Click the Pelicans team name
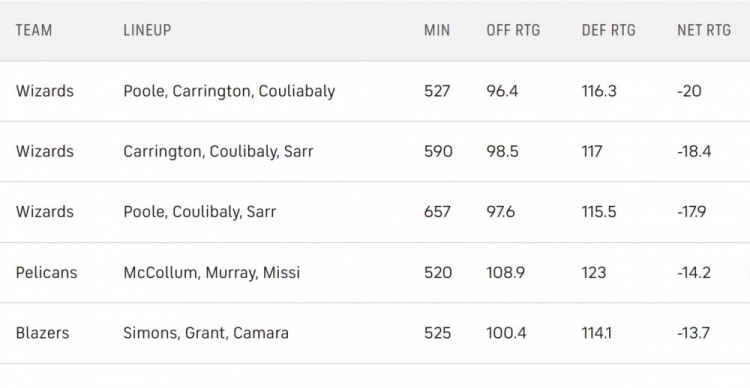This screenshot has height=388, width=750. click(46, 273)
